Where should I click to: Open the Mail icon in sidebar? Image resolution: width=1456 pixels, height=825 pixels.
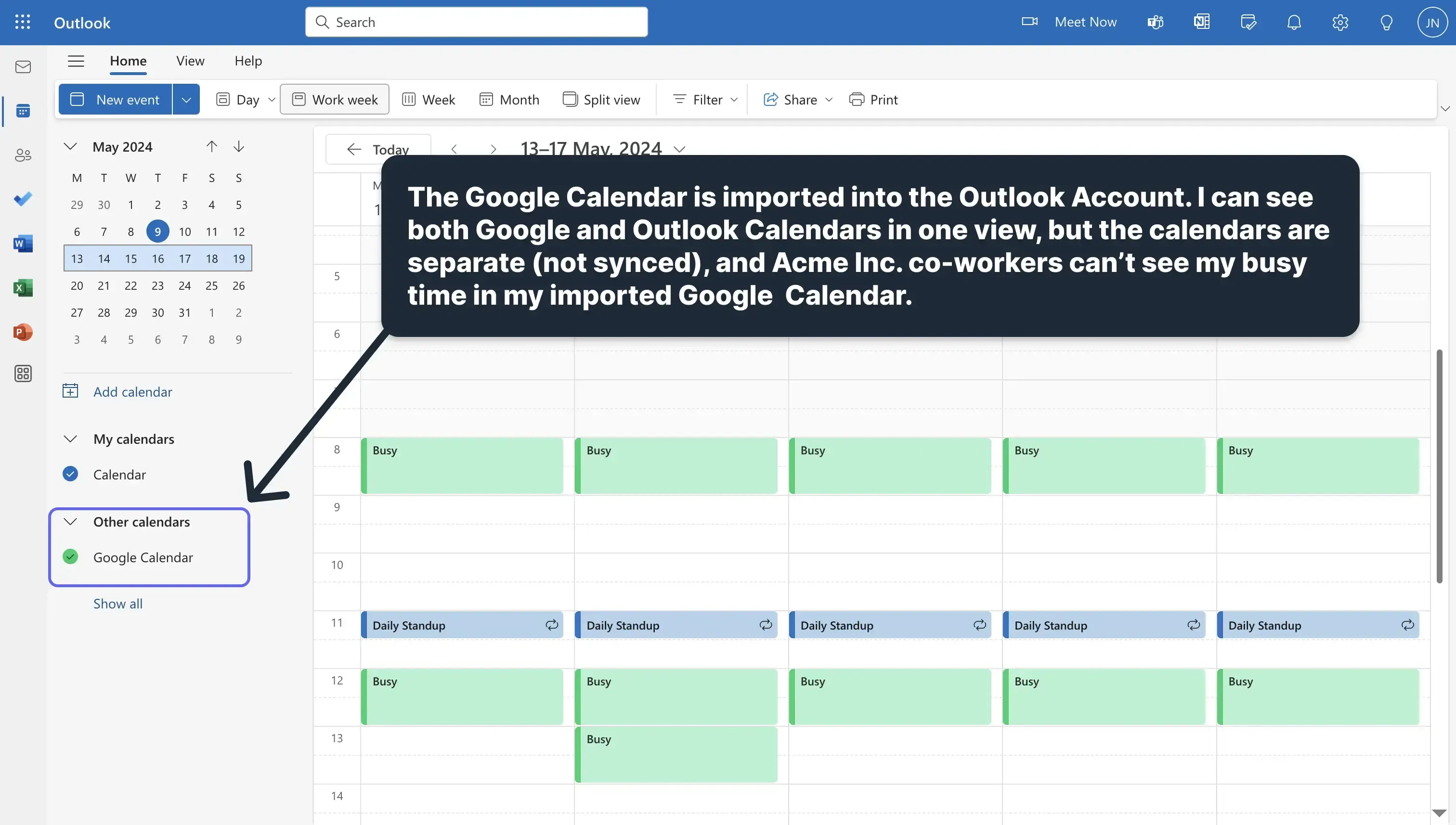[23, 66]
